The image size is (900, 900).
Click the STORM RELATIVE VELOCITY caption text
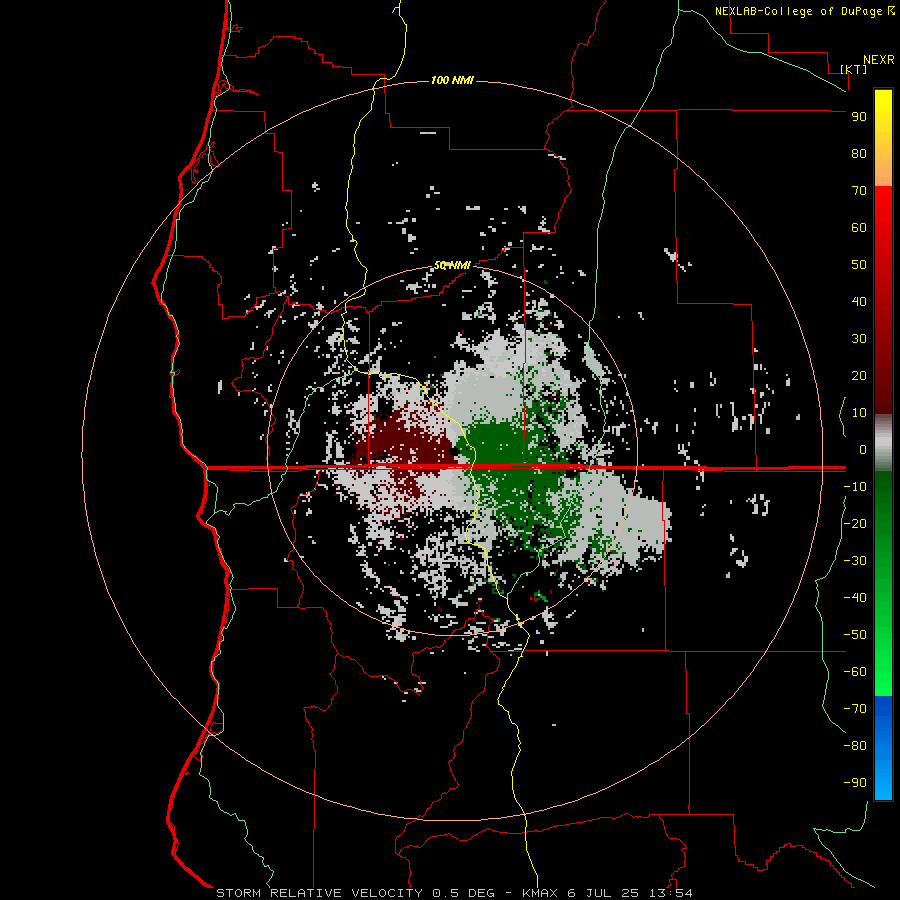pyautogui.click(x=320, y=893)
